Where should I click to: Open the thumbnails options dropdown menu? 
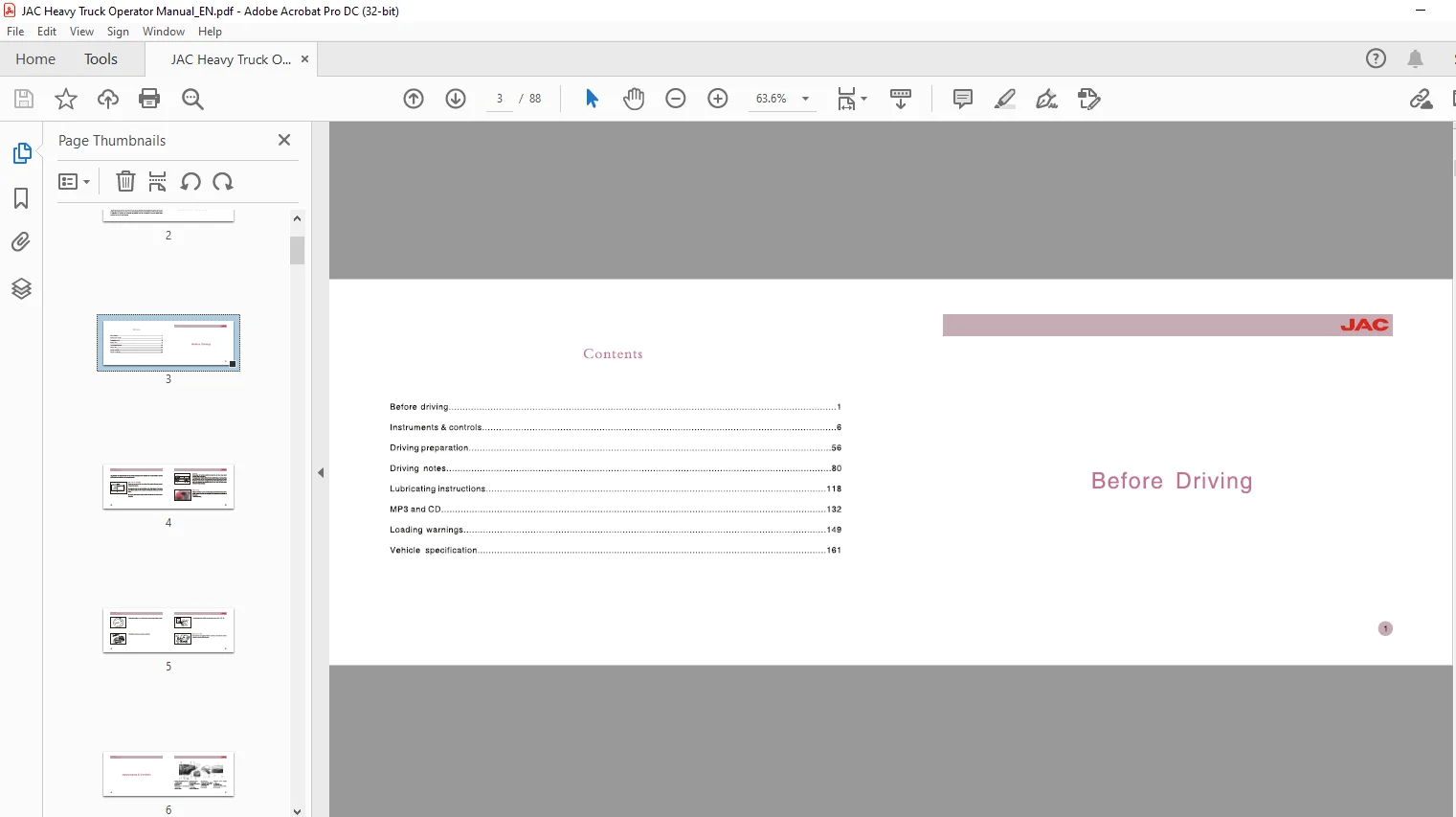74,181
